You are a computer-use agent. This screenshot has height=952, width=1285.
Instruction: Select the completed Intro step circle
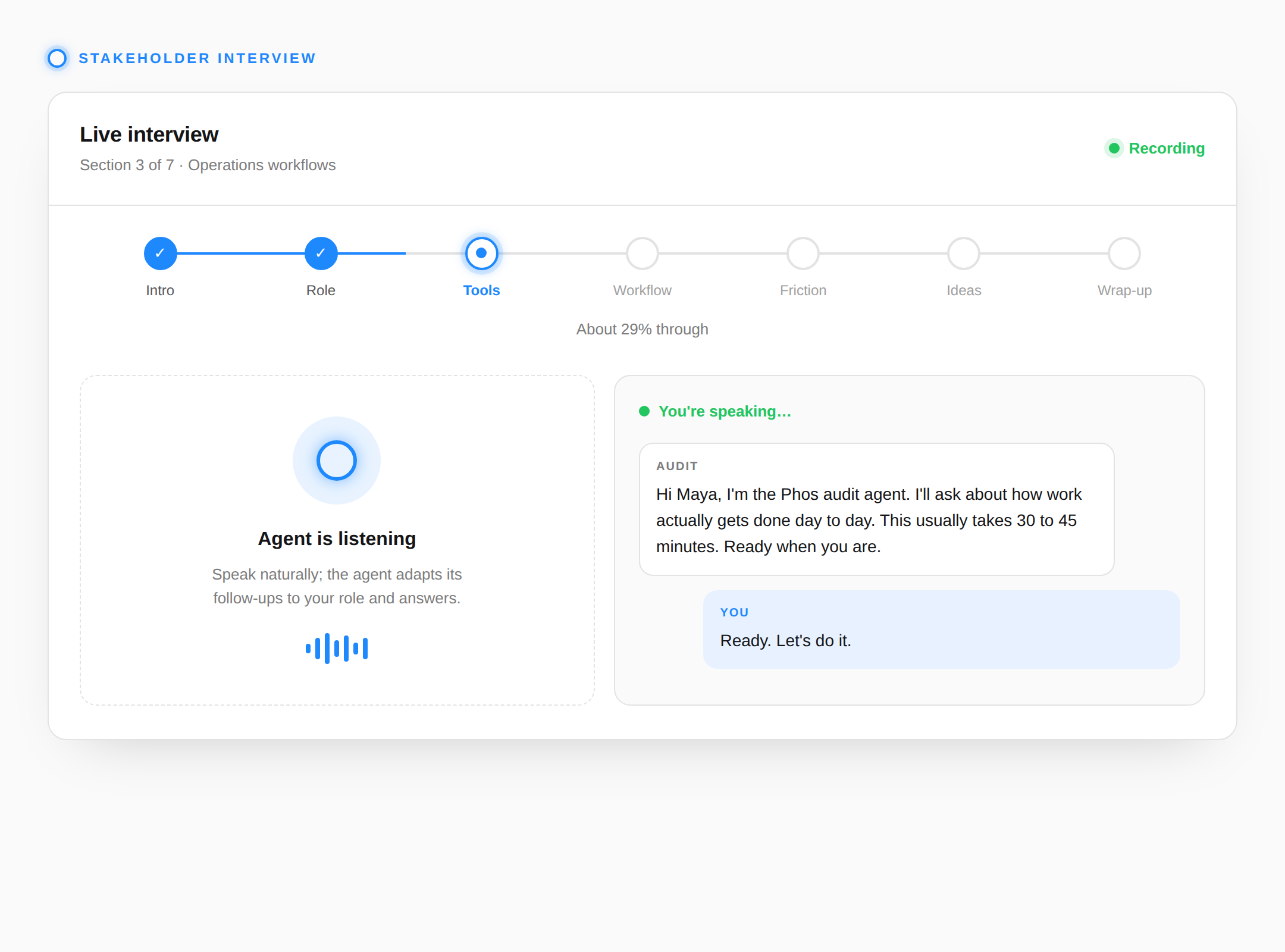coord(161,253)
